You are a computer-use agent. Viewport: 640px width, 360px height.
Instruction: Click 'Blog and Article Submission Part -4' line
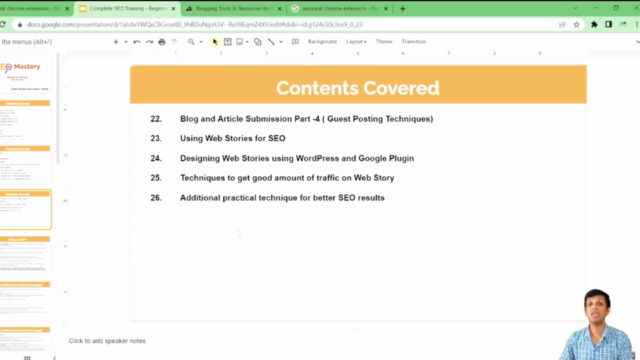click(307, 119)
